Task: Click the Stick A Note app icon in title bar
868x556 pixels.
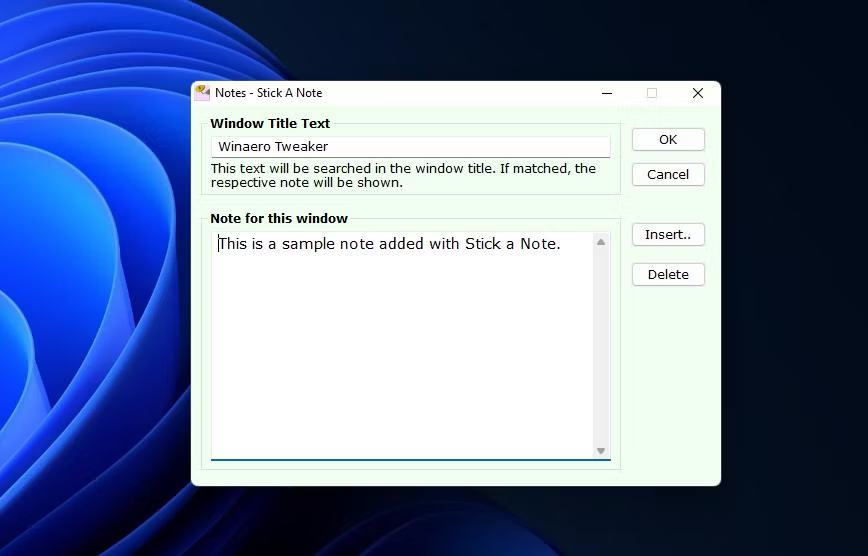Action: coord(202,92)
